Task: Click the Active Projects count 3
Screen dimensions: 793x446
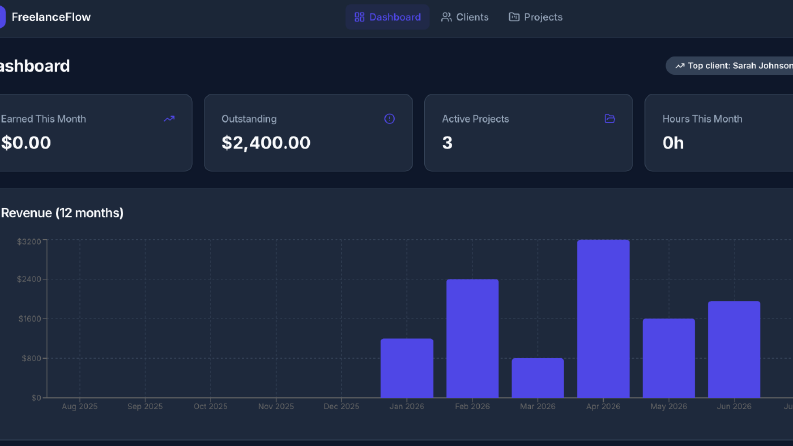Action: click(447, 143)
